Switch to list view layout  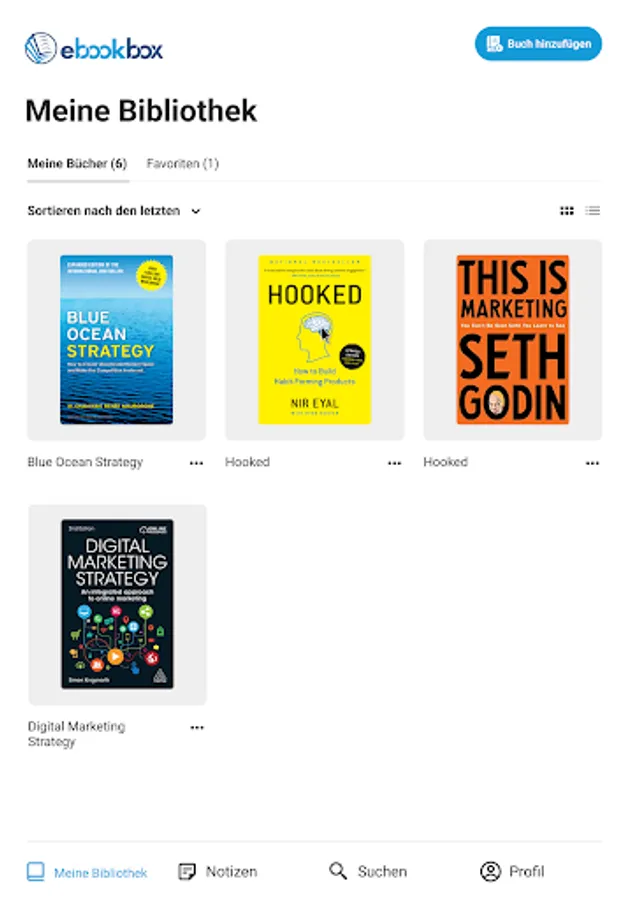(593, 211)
